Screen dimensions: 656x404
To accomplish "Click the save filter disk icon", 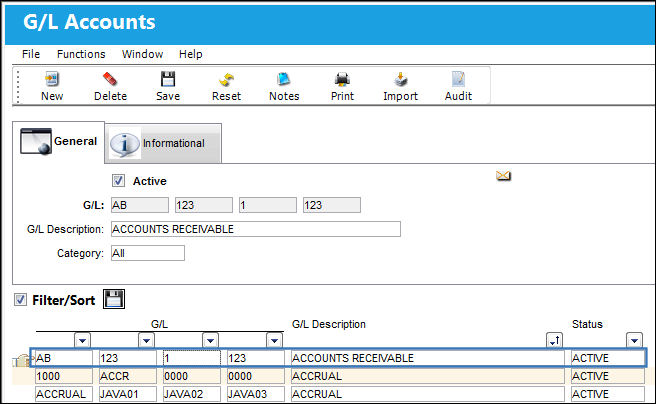I will click(x=114, y=299).
